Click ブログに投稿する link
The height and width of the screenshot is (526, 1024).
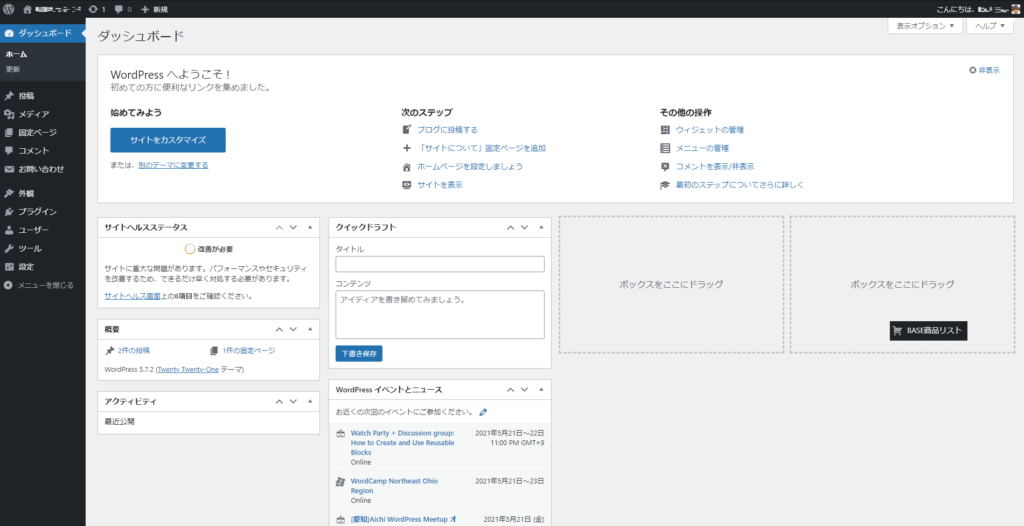(x=447, y=130)
